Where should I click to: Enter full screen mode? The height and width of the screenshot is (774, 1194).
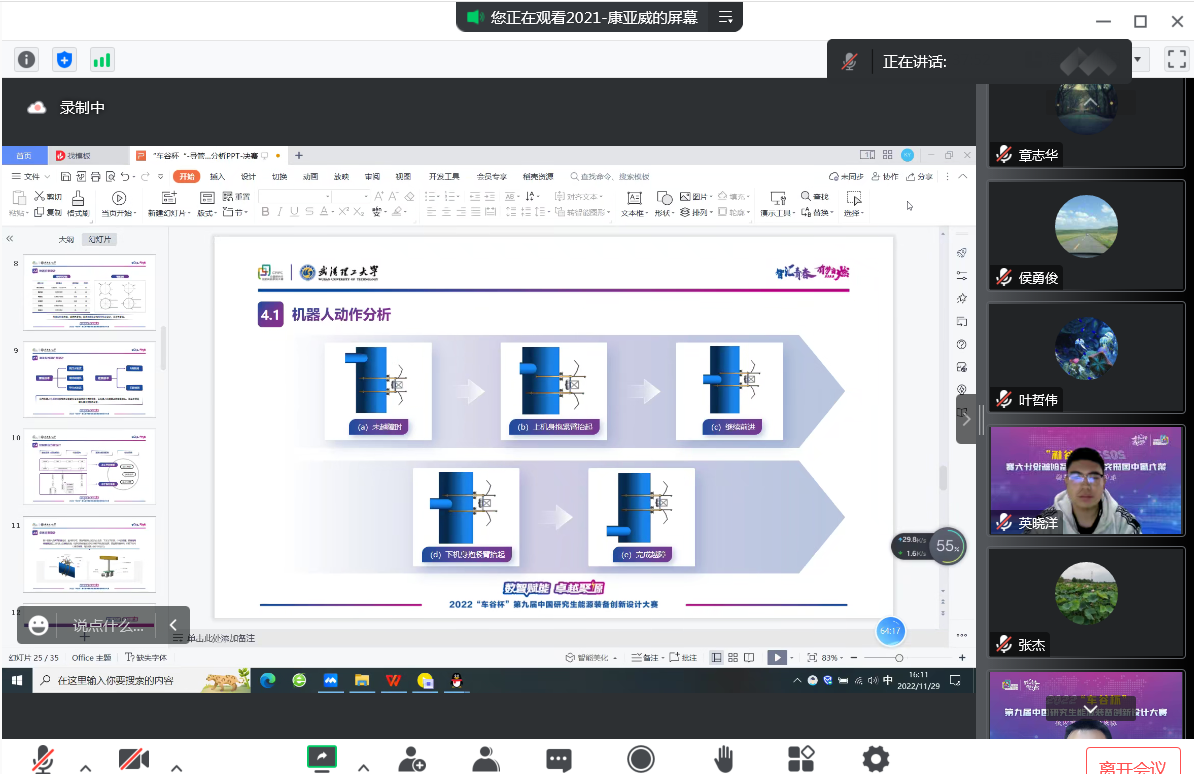coord(1176,59)
